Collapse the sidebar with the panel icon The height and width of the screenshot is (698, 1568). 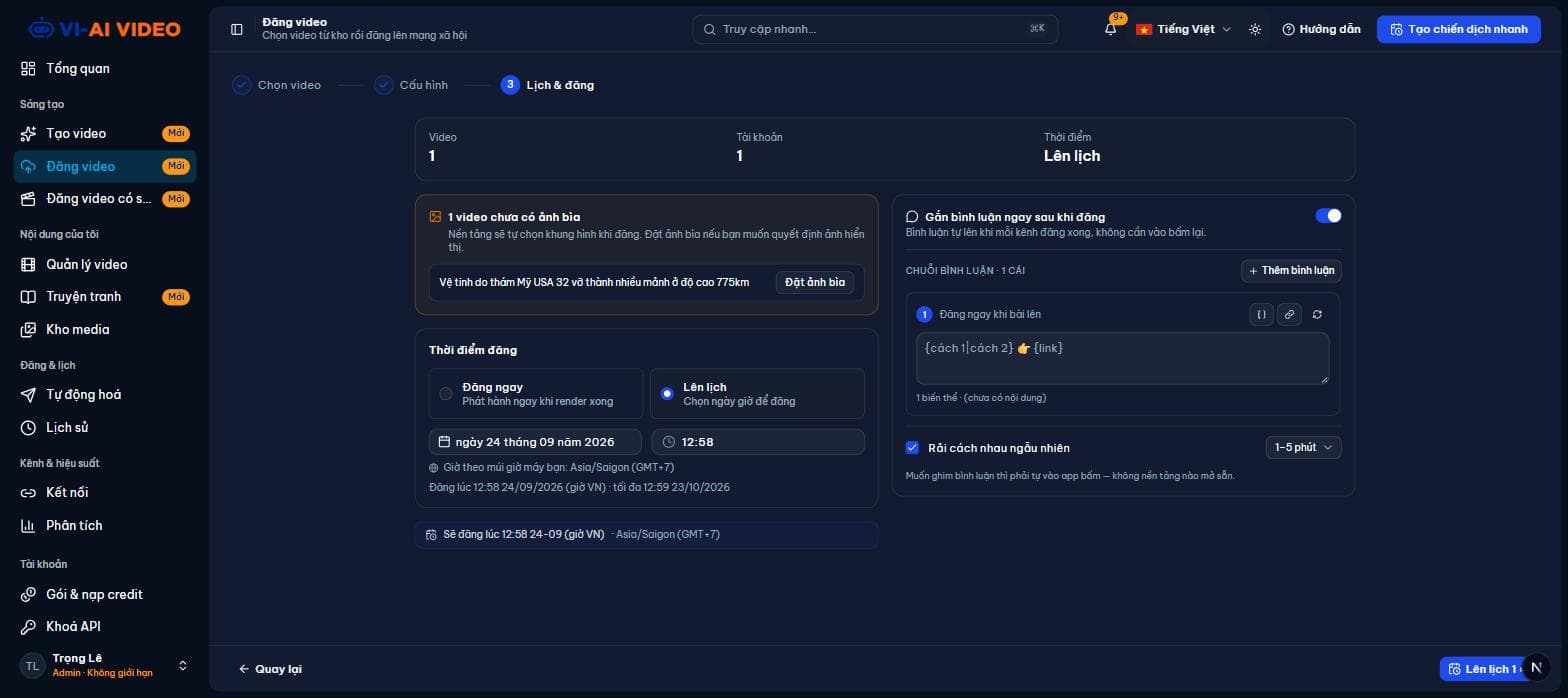point(237,29)
